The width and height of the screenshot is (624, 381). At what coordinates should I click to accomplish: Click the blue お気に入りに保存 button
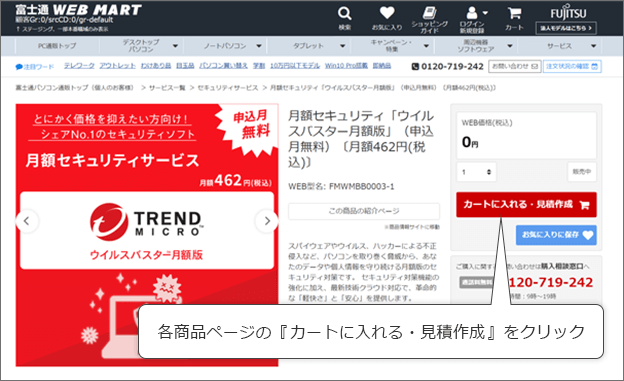click(556, 235)
